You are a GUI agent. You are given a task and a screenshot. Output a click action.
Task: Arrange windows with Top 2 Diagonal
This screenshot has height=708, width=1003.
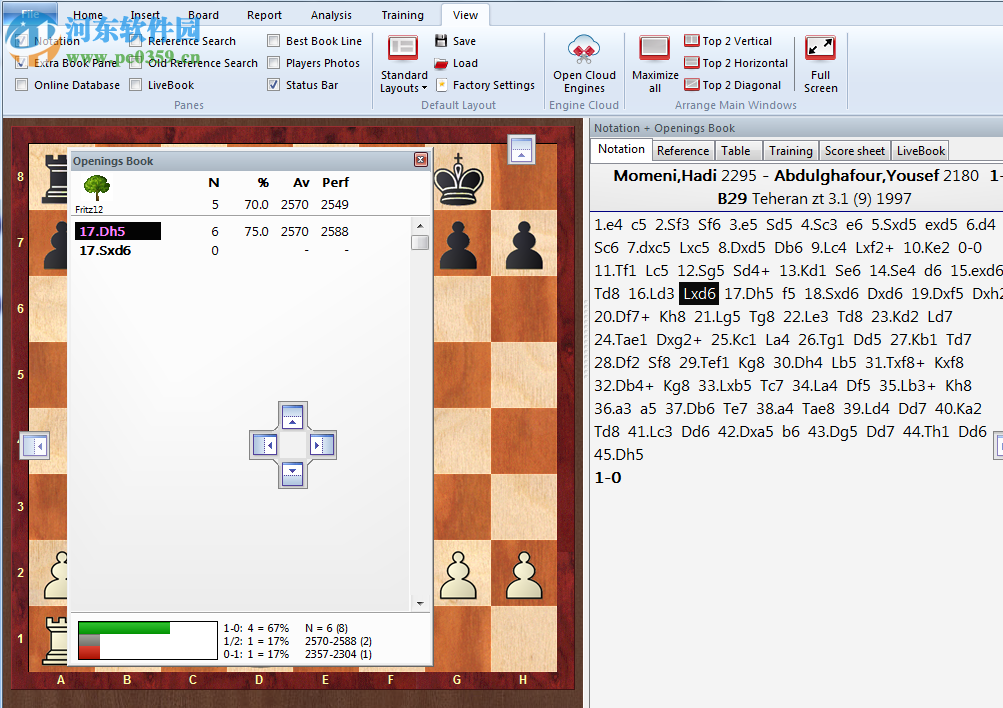click(732, 84)
